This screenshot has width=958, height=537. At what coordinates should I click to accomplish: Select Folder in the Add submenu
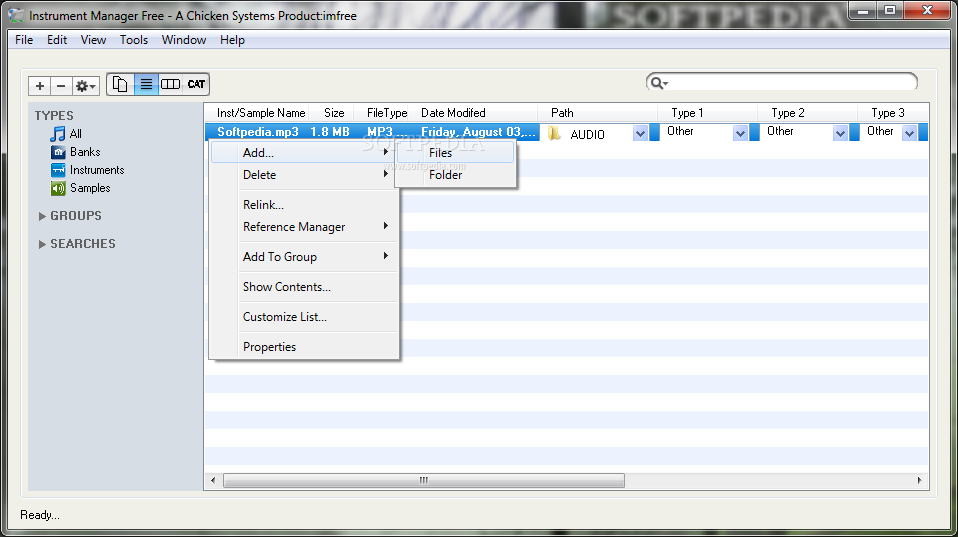tap(455, 175)
